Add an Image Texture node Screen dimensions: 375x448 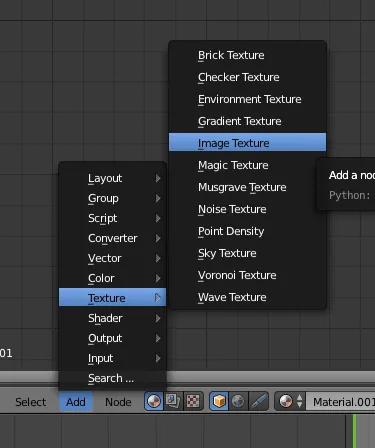(x=247, y=142)
